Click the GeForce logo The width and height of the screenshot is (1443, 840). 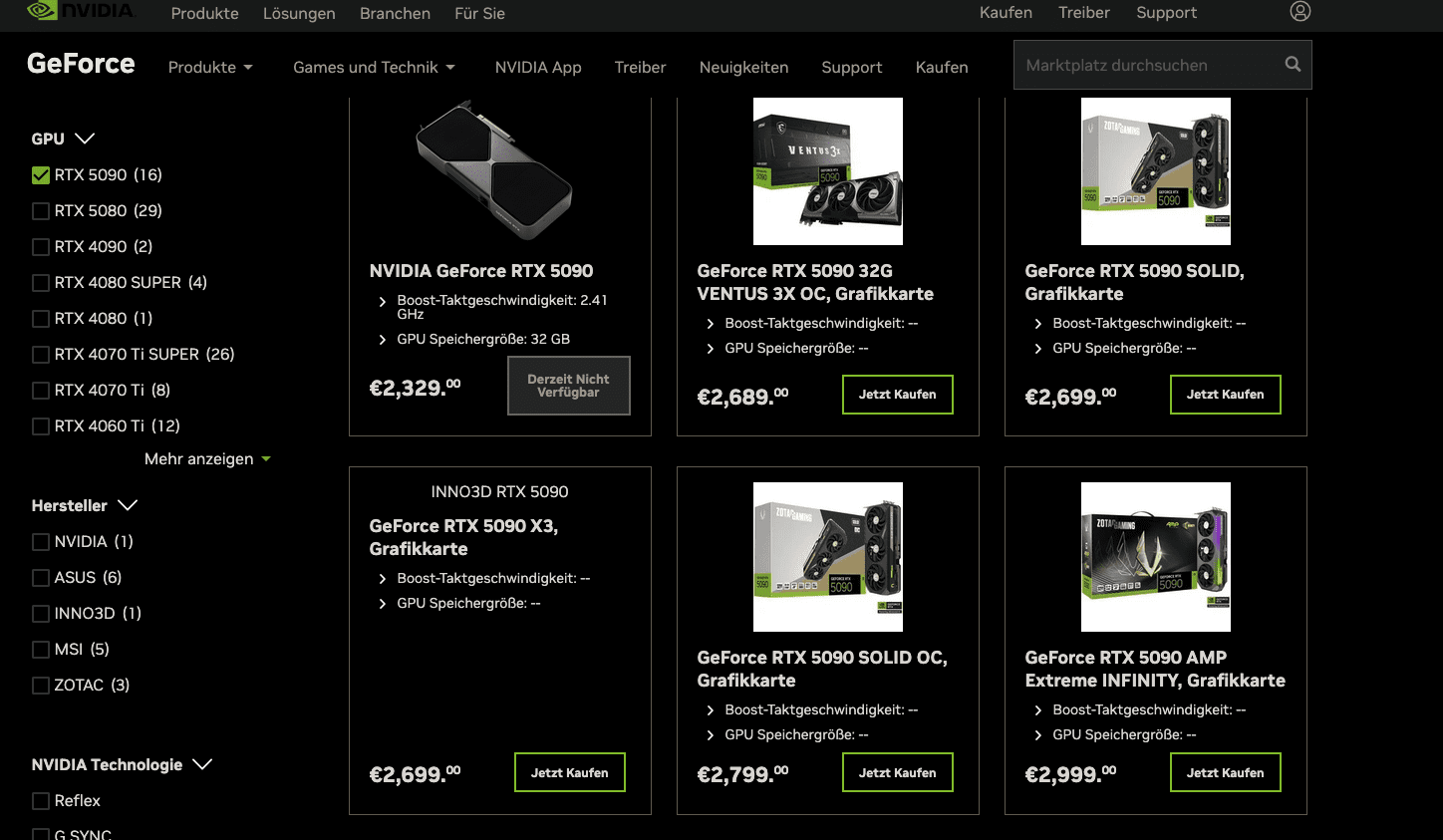point(81,64)
